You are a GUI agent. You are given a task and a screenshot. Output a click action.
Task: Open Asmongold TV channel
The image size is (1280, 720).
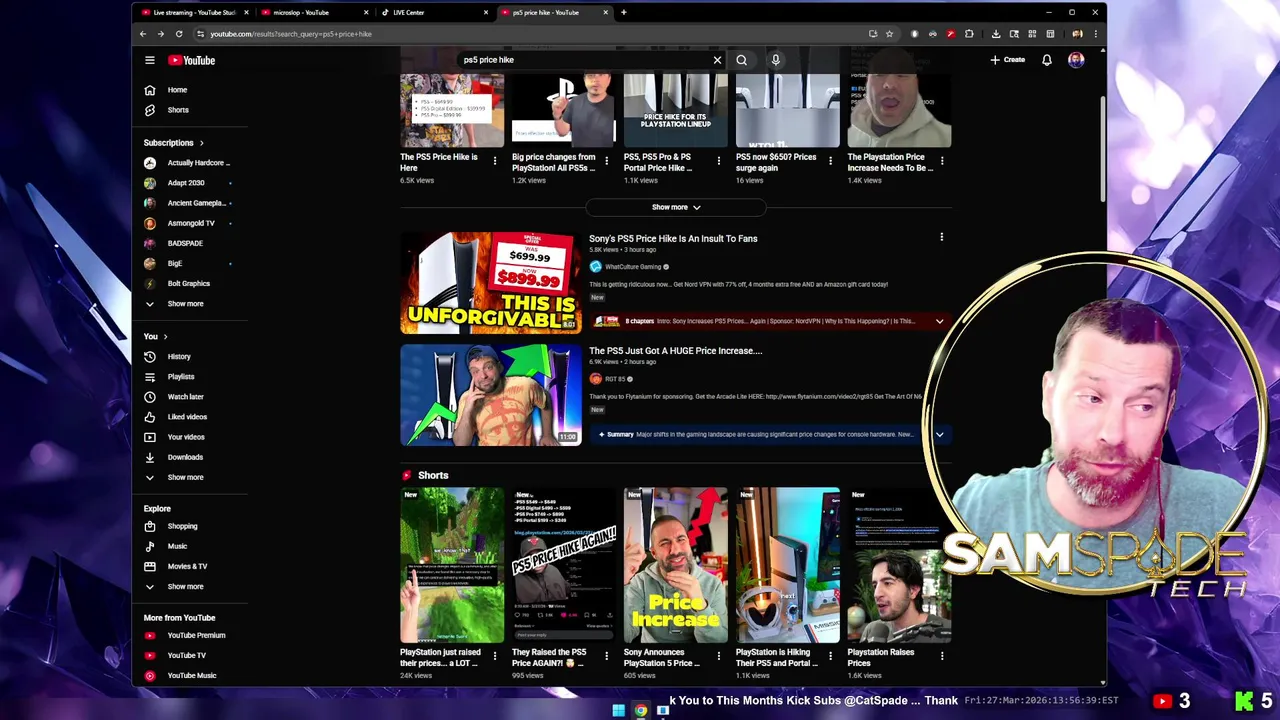coord(190,223)
